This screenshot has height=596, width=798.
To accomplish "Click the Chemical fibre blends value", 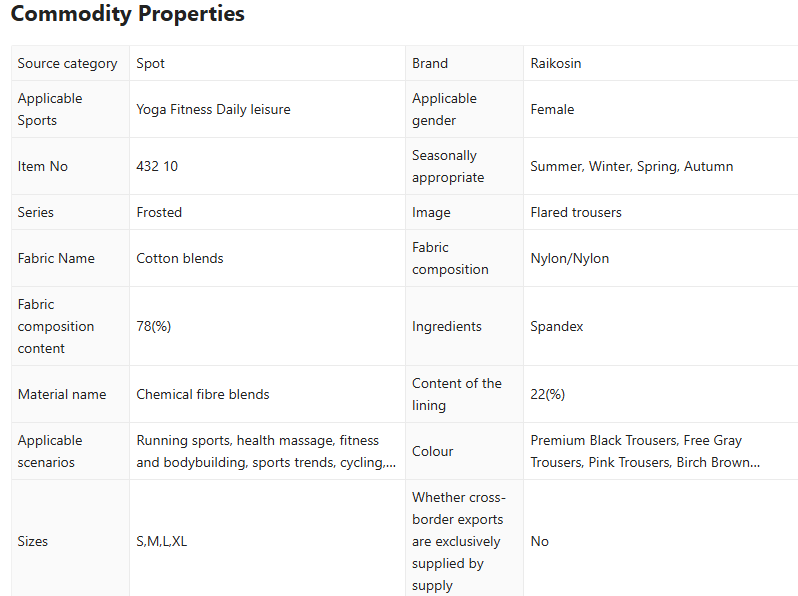I will pos(203,394).
